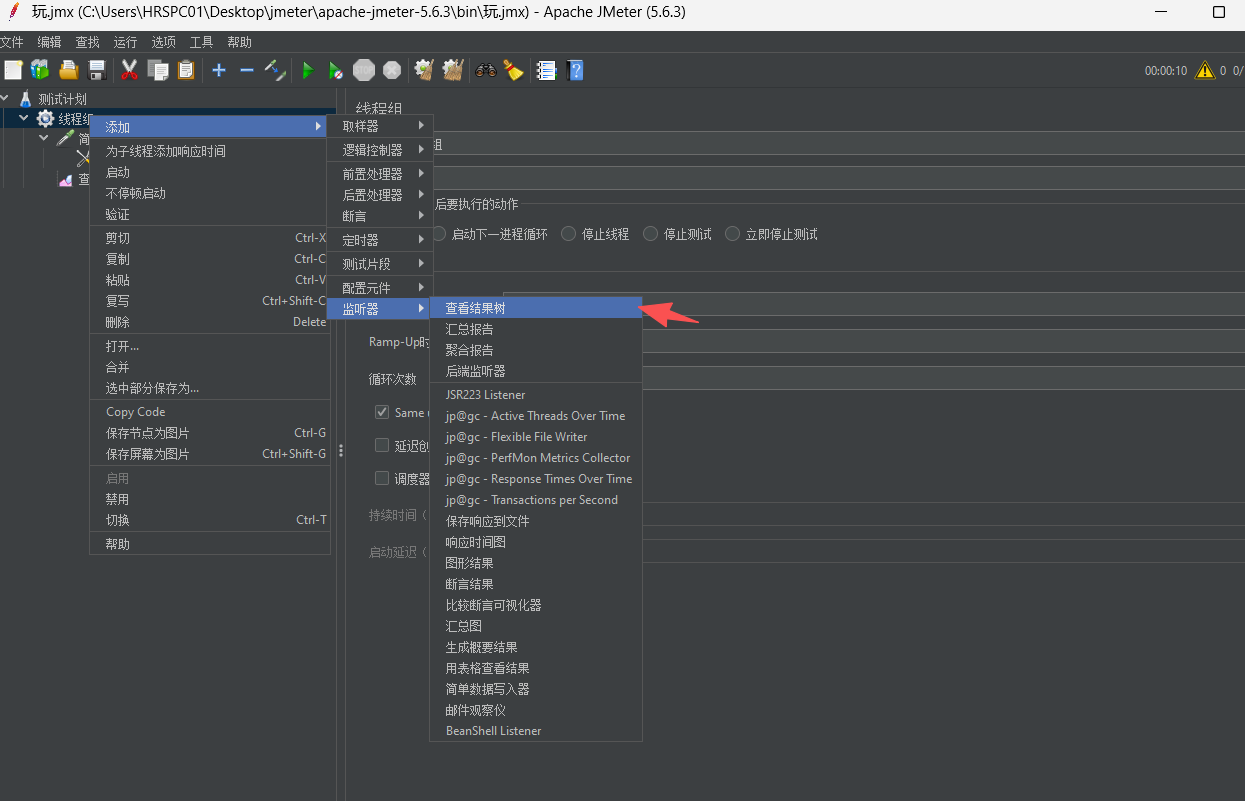Screen dimensions: 1245x801
Task: Click the yellow warning triangle icon
Action: click(x=1204, y=70)
